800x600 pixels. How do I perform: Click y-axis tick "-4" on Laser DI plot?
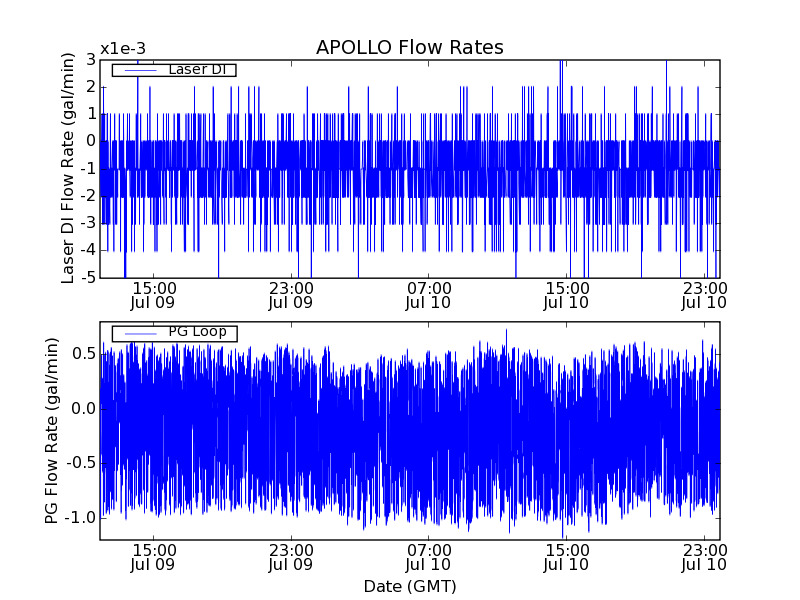coord(89,251)
